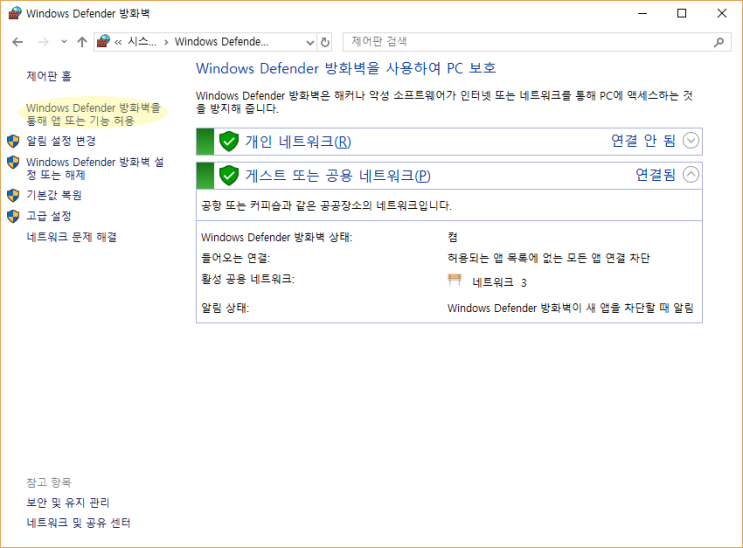
Task: Click 게스트 또는 공용 네트워크(P) heading
Action: pos(338,175)
